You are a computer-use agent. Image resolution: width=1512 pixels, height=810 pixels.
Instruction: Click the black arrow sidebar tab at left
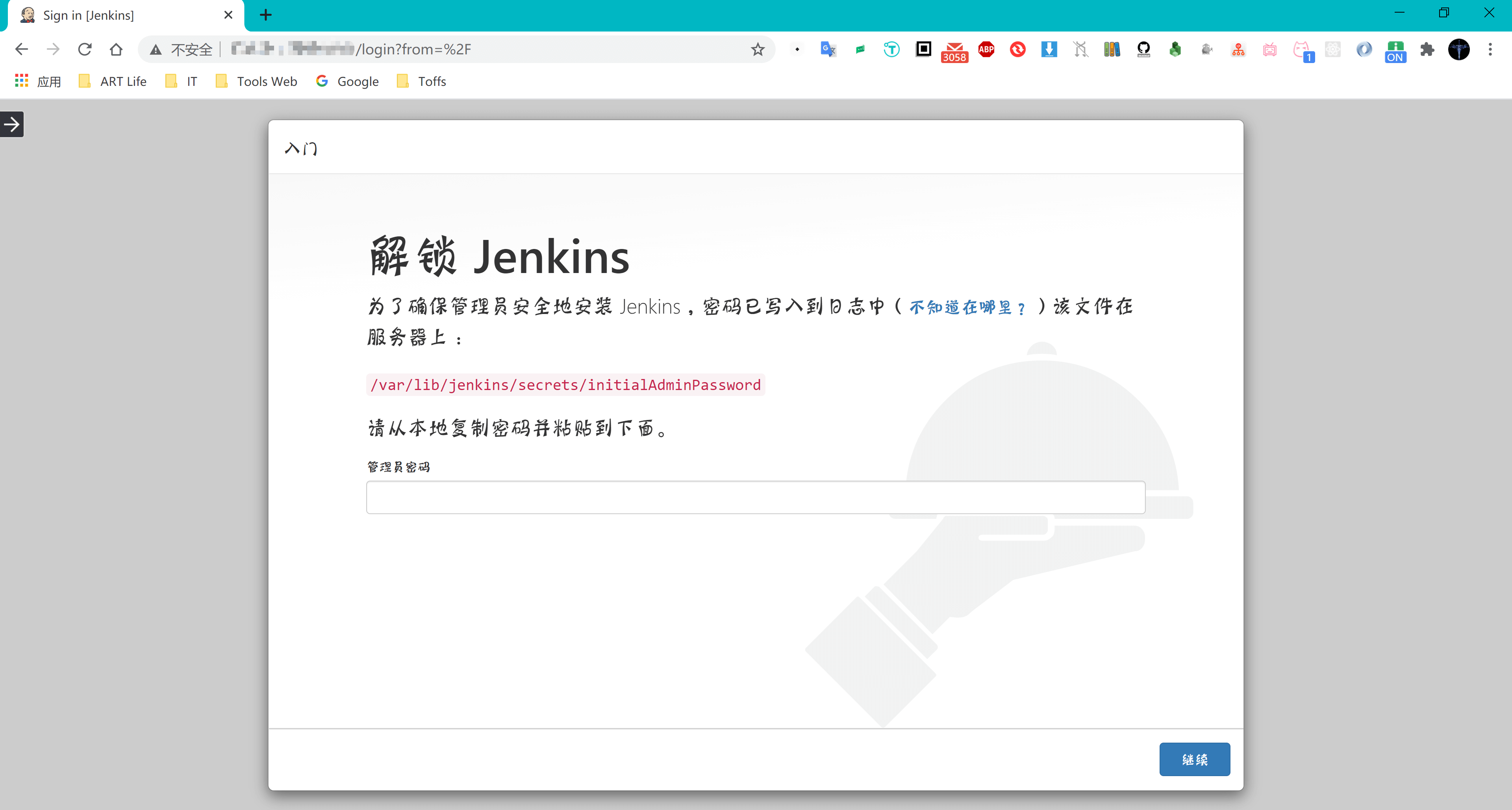(12, 124)
